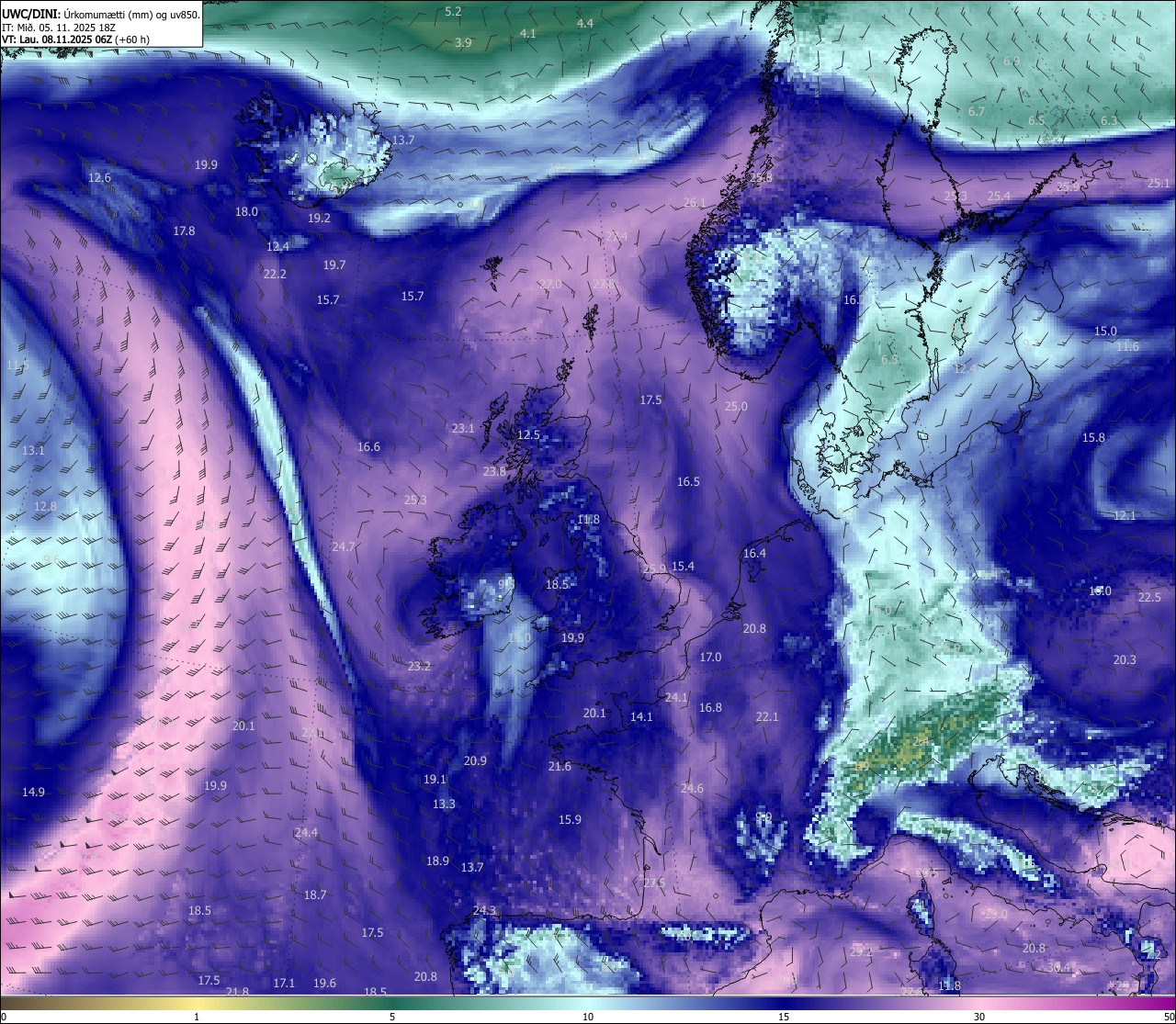Click the value "13.1" at the left edge
1176x1024 pixels.
33,450
